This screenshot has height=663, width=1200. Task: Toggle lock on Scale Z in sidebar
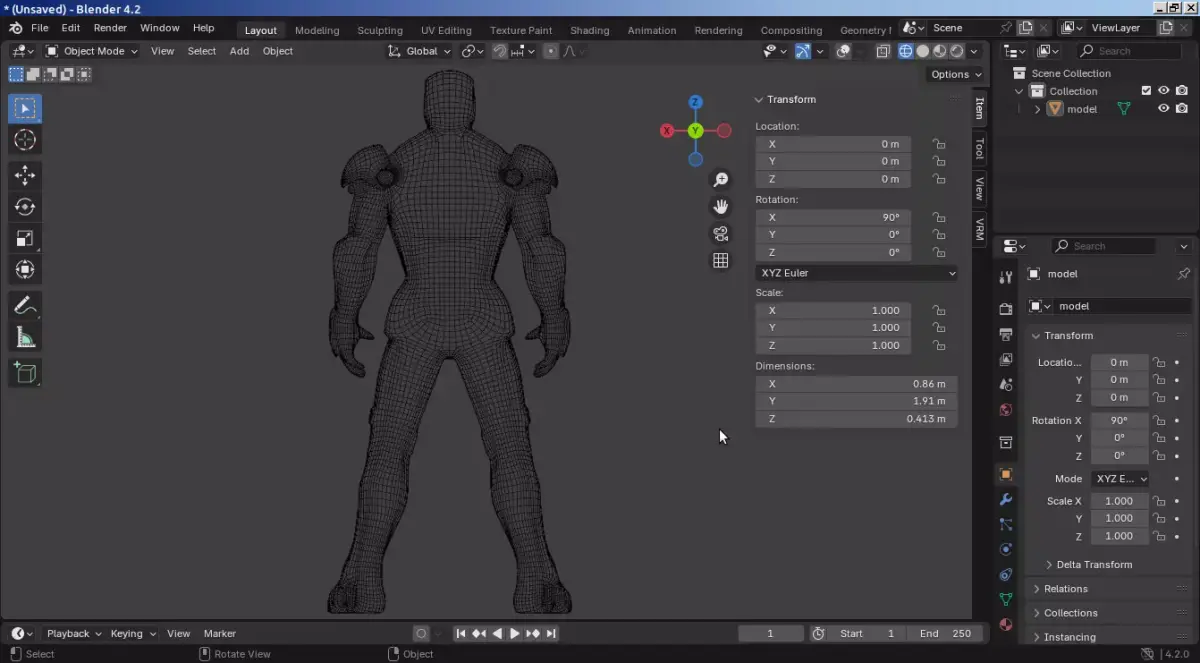(x=938, y=345)
